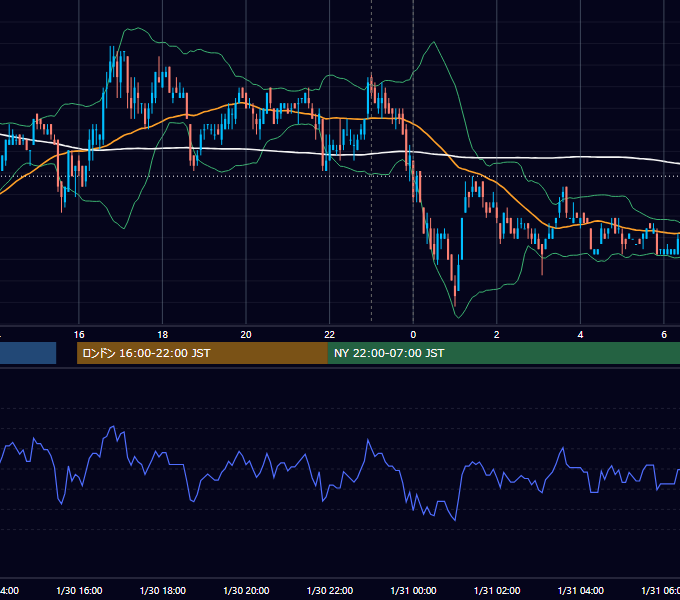The image size is (680, 600).
Task: Click the 1/30 18:00 date label
Action: pos(163,590)
